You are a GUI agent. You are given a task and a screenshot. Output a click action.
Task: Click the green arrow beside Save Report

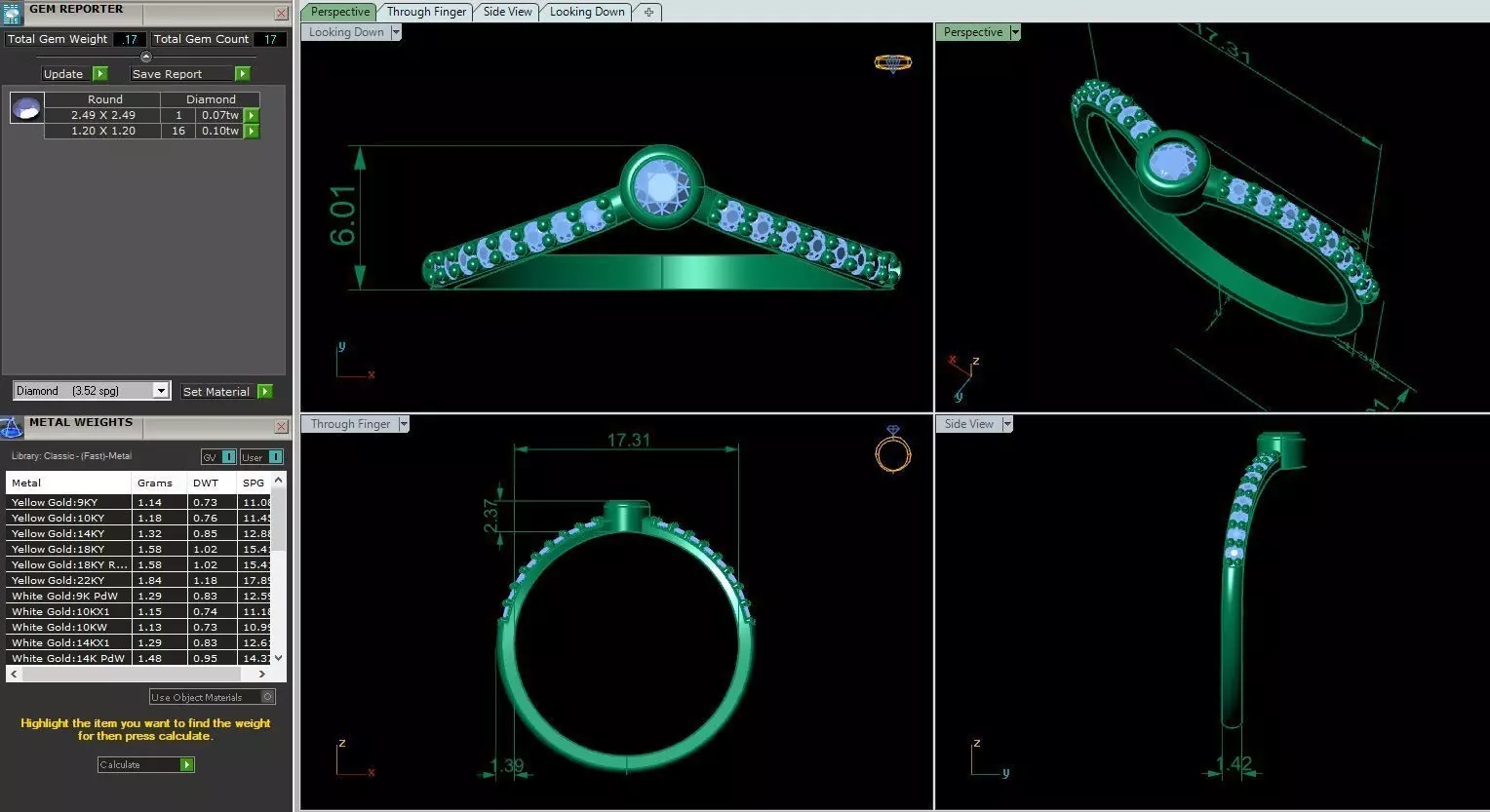click(x=243, y=74)
